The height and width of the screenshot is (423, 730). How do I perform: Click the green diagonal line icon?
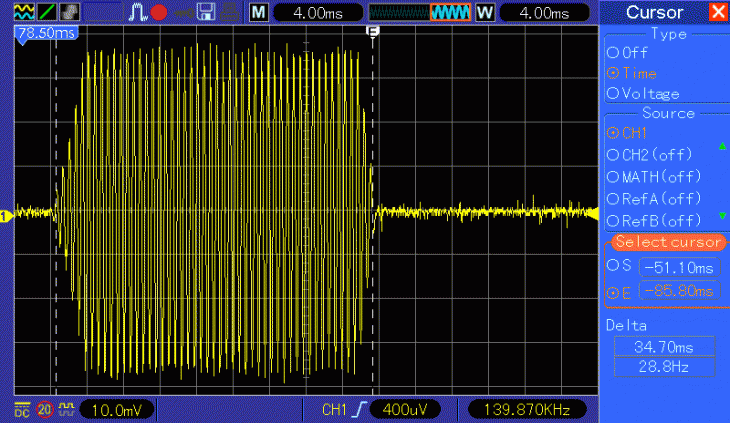coord(47,12)
